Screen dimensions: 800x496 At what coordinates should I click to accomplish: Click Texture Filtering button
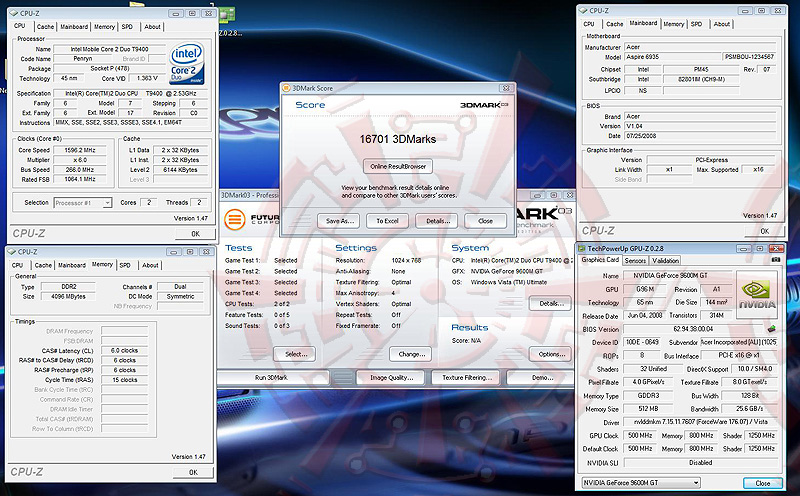467,378
